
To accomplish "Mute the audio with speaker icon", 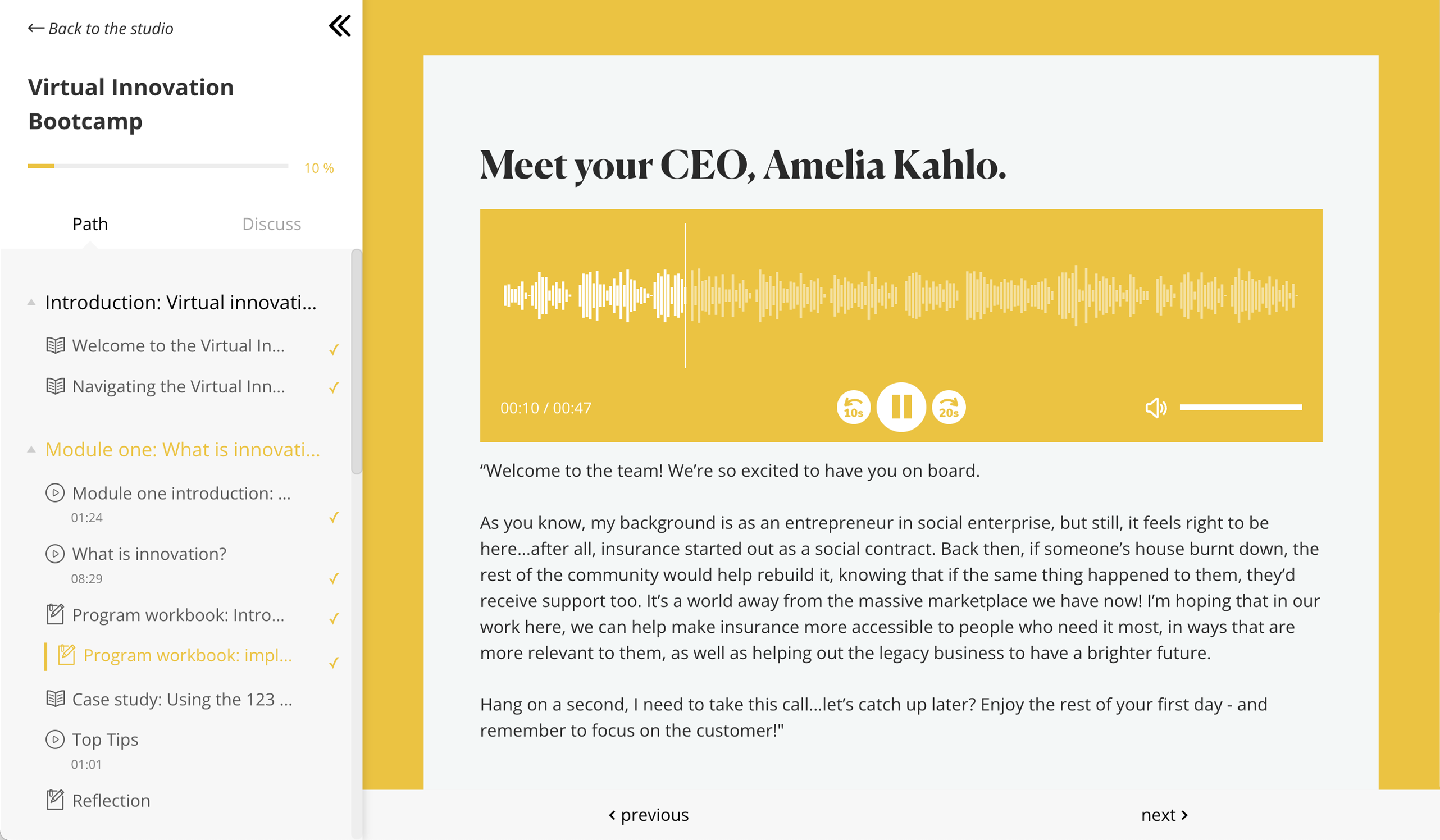I will pos(1155,408).
